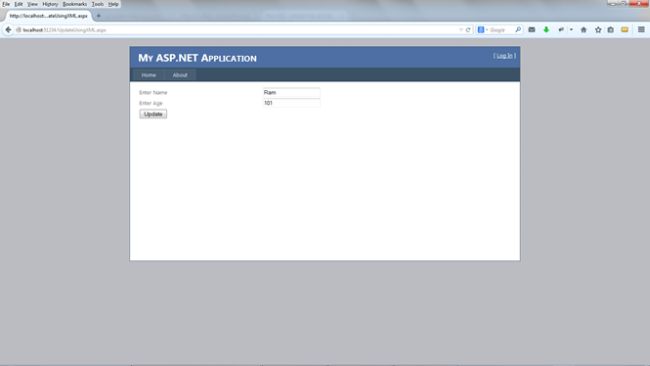Click the Log In link
This screenshot has width=650, height=366.
click(504, 56)
